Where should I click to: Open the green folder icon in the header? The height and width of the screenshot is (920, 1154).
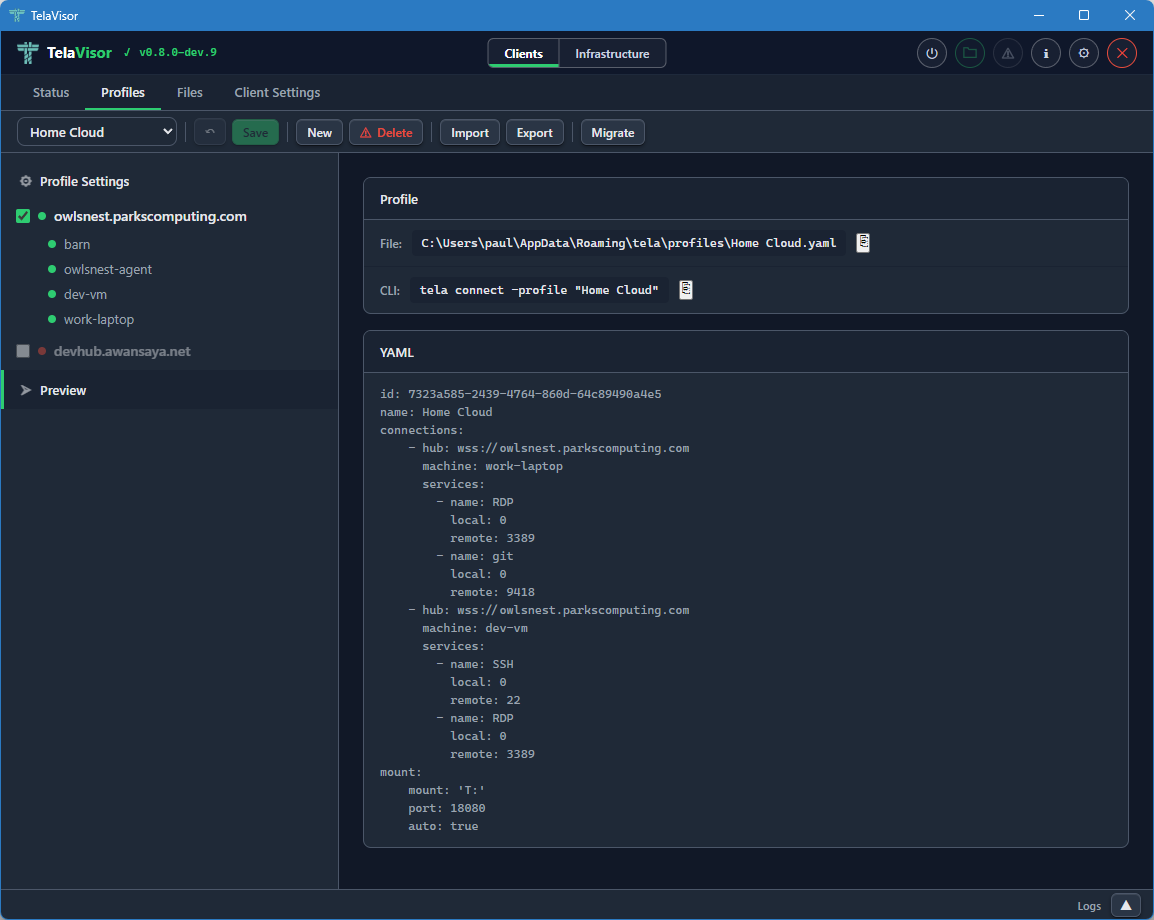pos(969,53)
